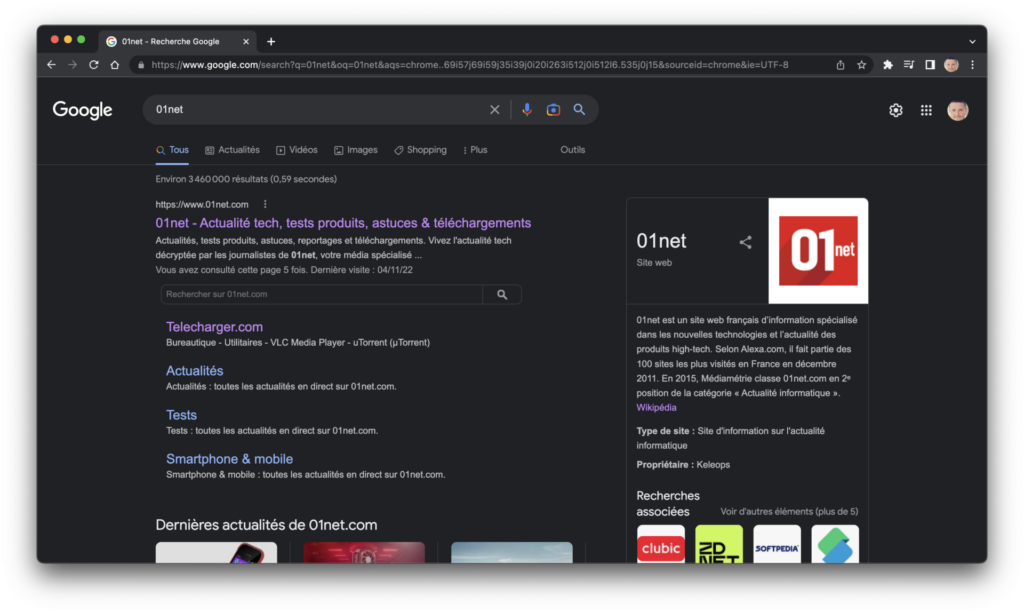This screenshot has height=612, width=1024.
Task: Open the Google account avatar on the page
Action: (x=957, y=110)
